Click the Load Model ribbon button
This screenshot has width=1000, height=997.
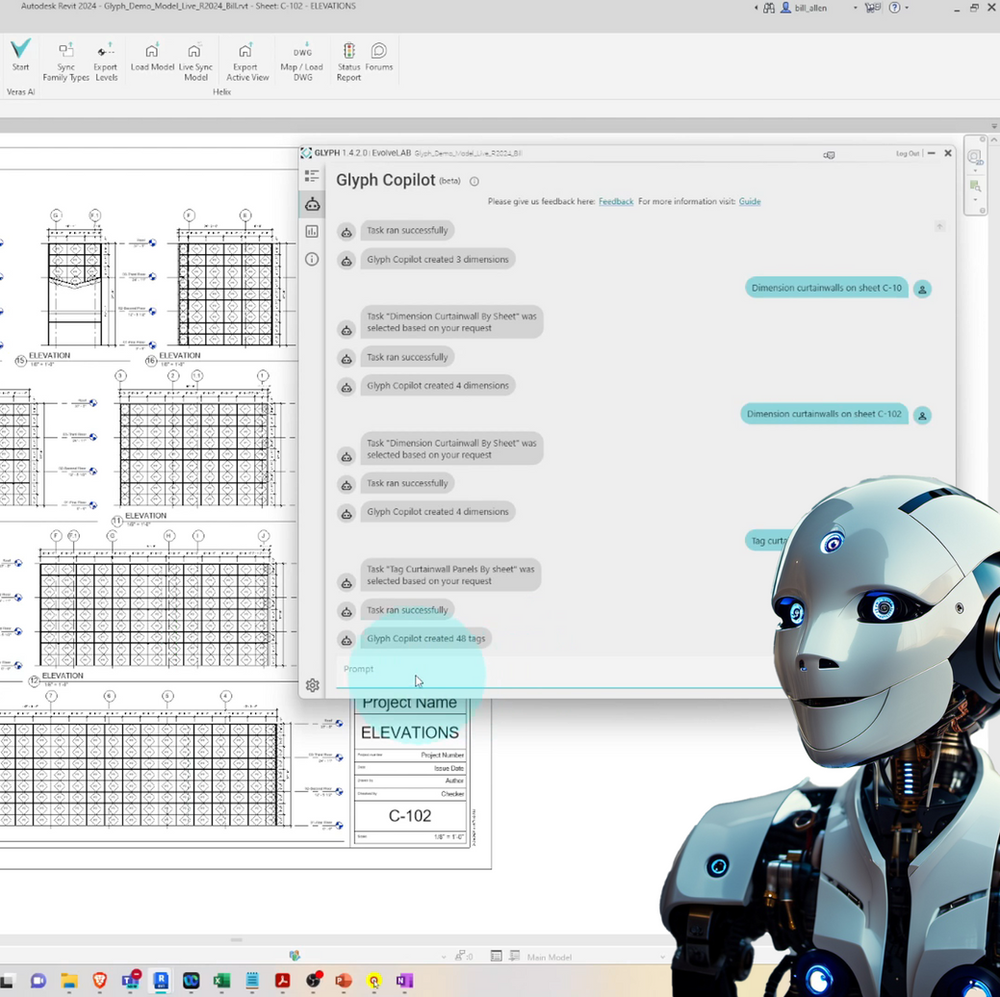pos(152,56)
